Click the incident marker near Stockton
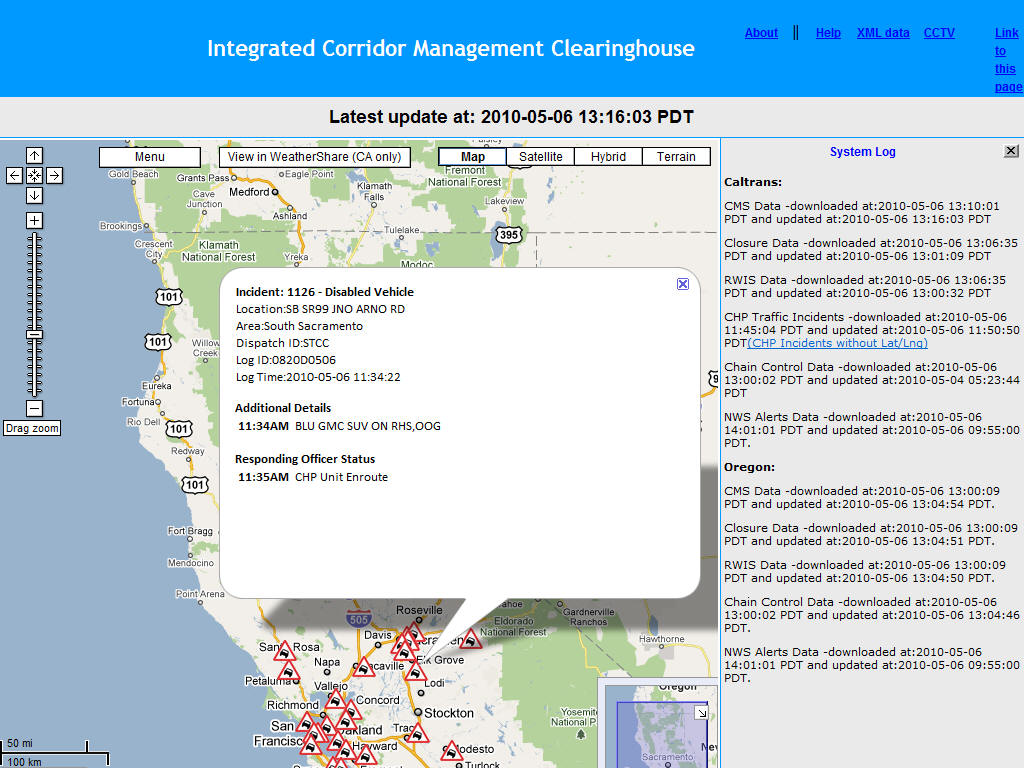The height and width of the screenshot is (768, 1024). pos(416,733)
